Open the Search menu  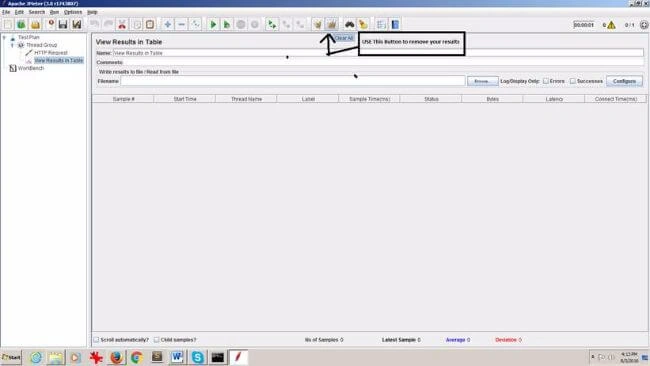click(x=36, y=12)
